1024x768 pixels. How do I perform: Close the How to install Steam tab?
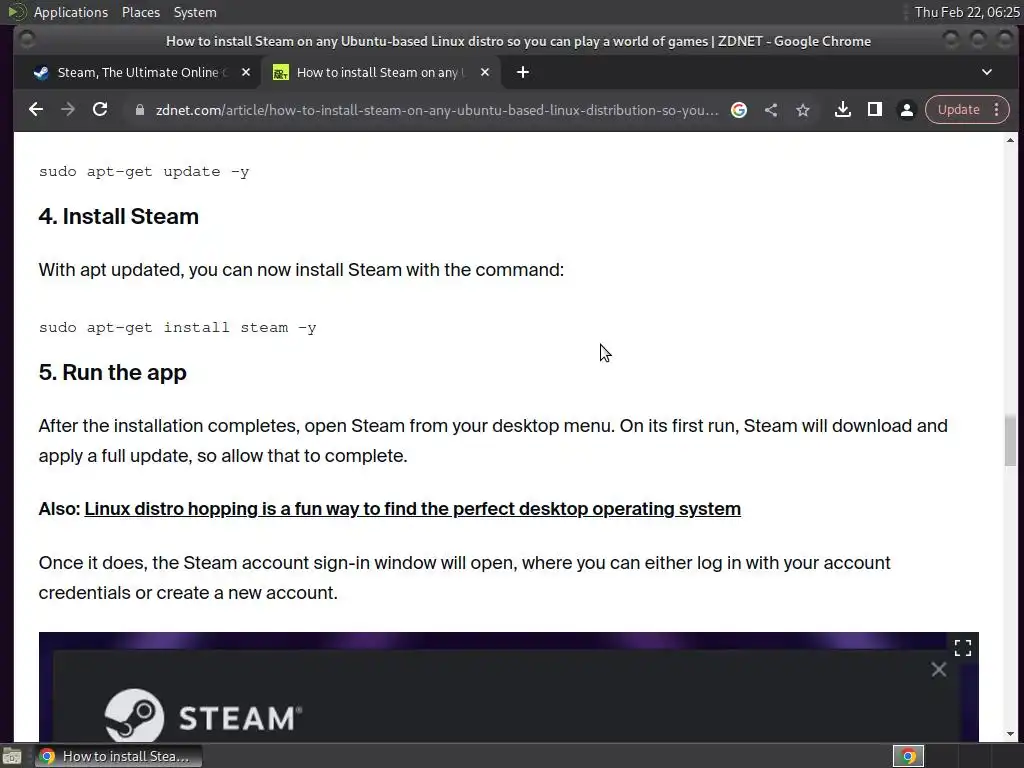[x=485, y=72]
